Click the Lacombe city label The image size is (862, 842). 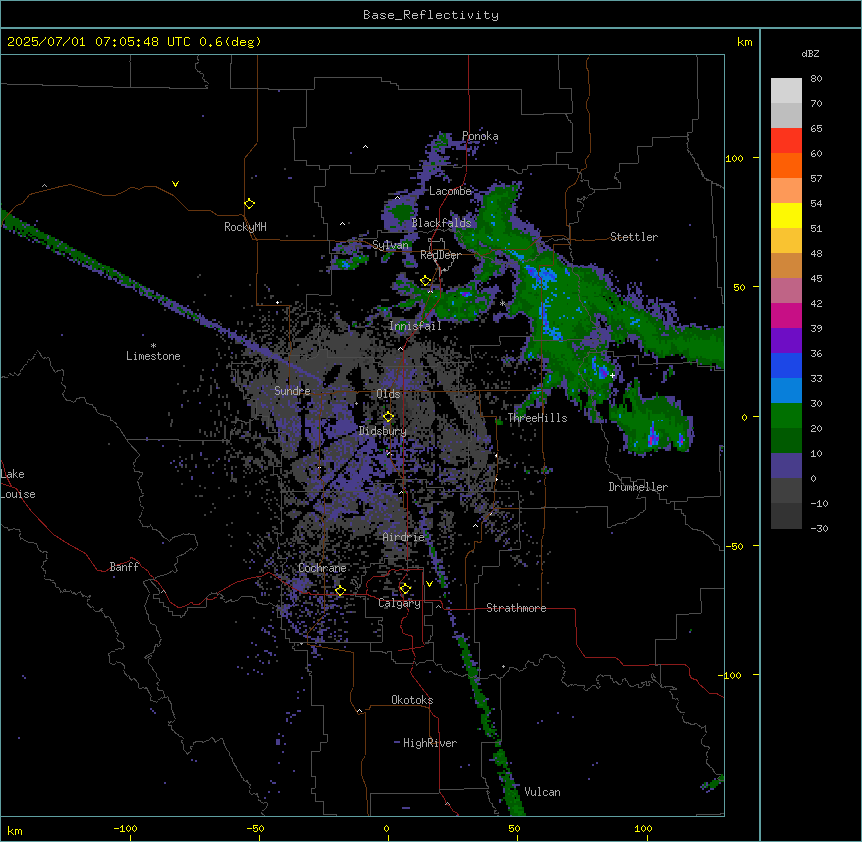[450, 191]
